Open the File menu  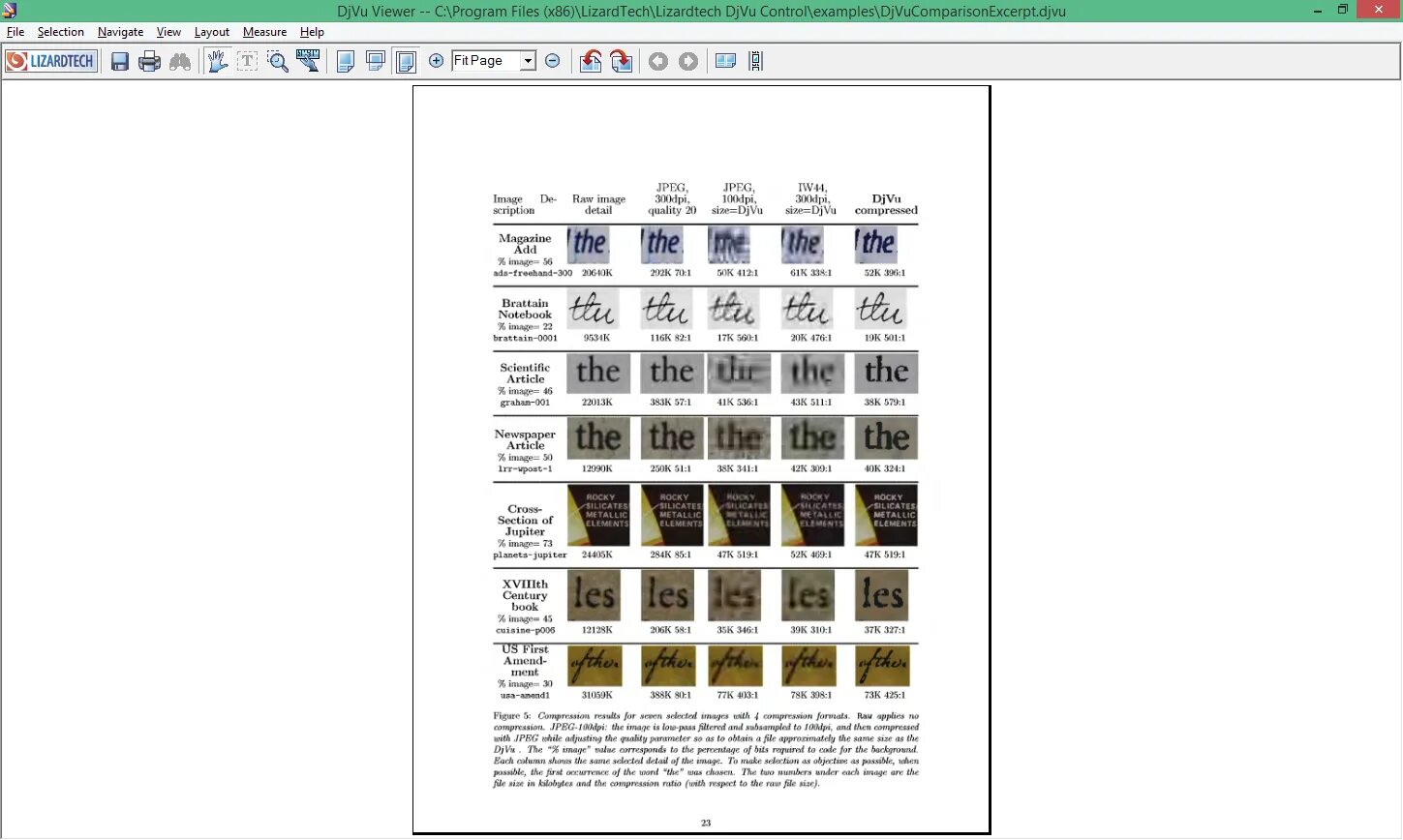click(x=15, y=32)
